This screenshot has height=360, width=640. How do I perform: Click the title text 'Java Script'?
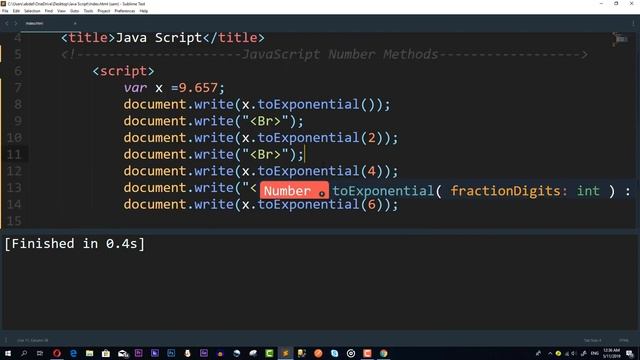[x=159, y=38]
